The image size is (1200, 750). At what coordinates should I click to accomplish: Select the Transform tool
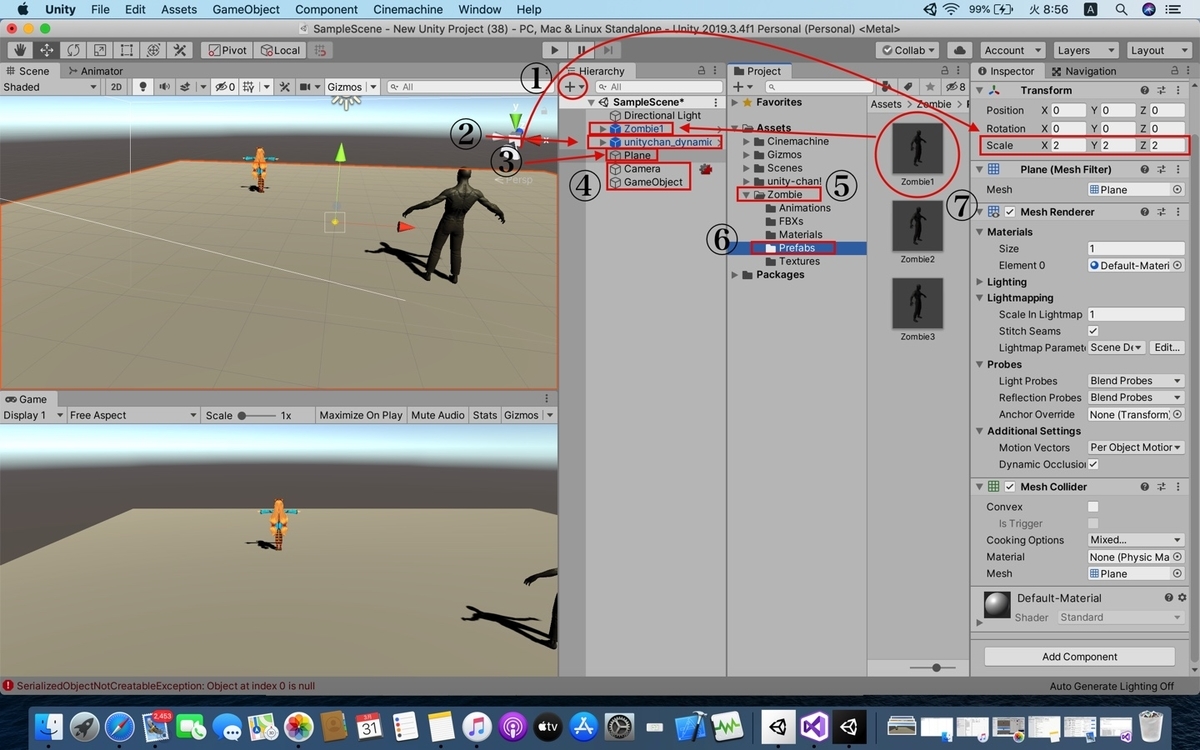click(154, 50)
